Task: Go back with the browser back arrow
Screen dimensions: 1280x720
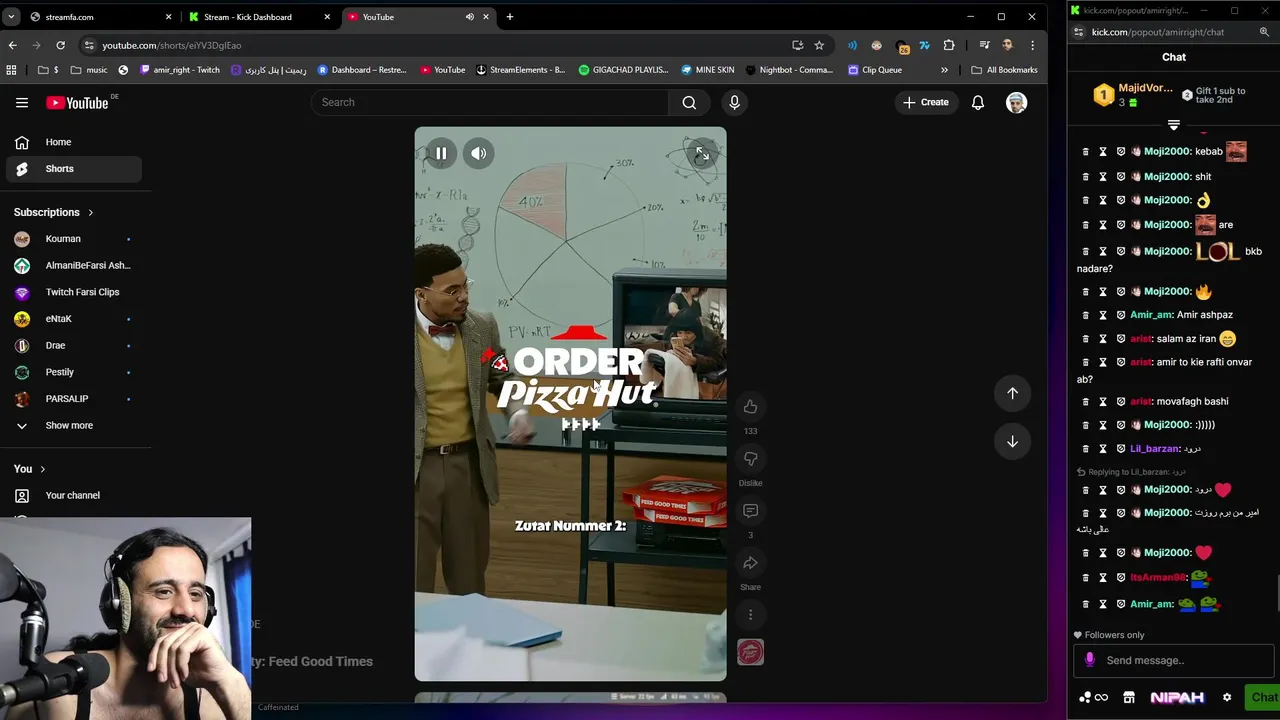Action: pos(12,45)
